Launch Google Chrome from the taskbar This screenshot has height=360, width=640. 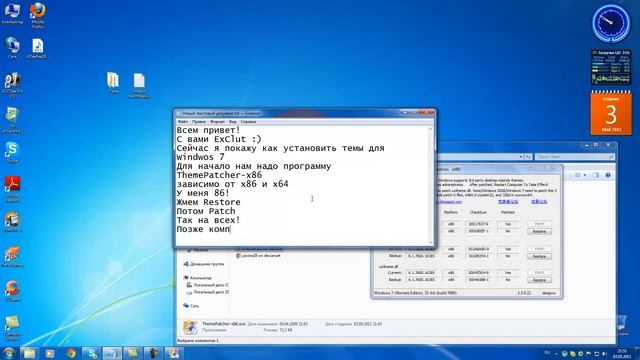[x=71, y=353]
